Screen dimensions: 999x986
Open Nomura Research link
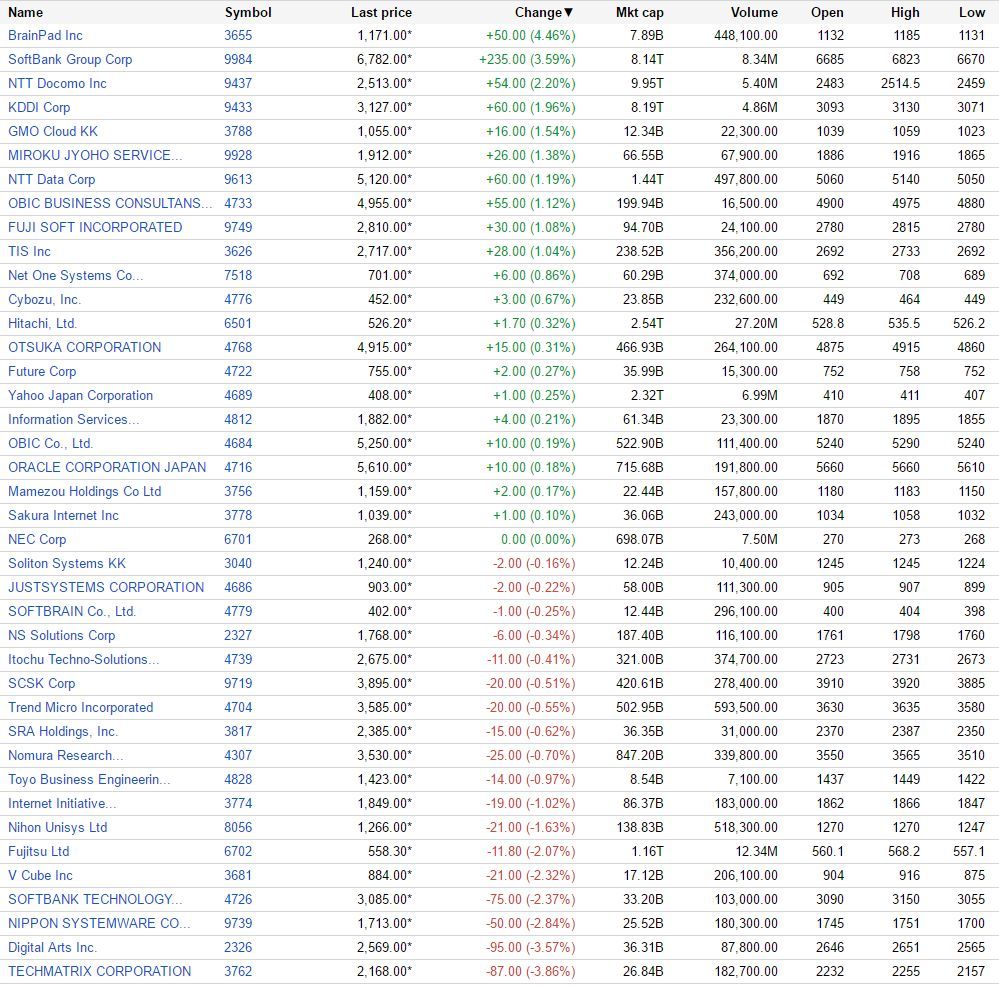[66, 755]
